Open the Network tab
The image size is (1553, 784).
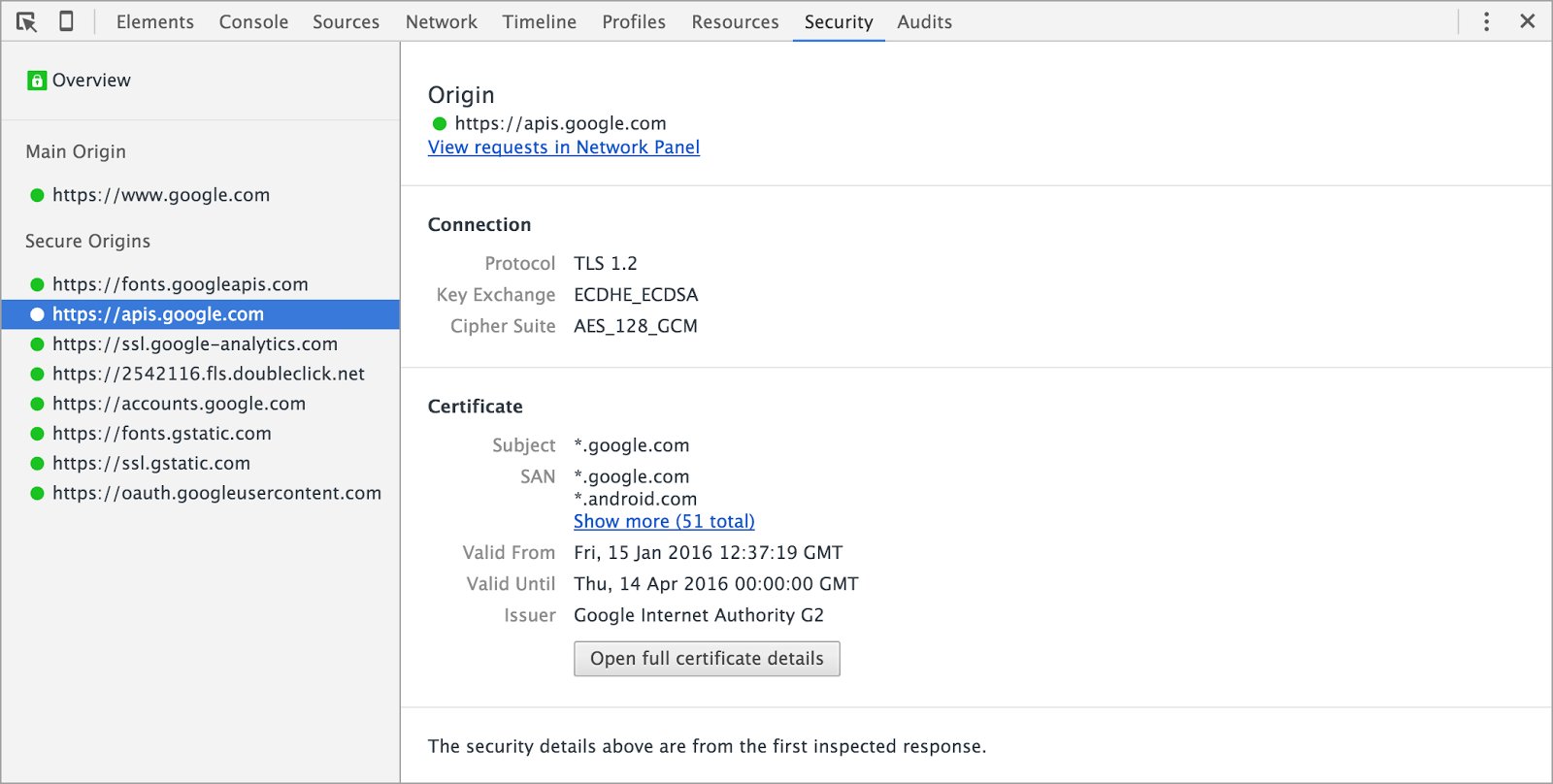point(442,21)
